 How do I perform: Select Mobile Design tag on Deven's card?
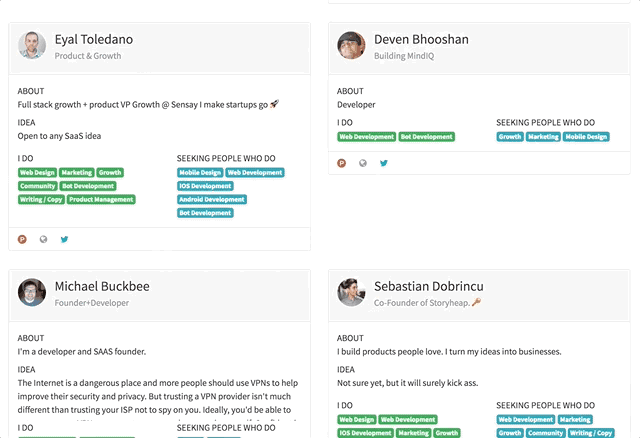586,137
